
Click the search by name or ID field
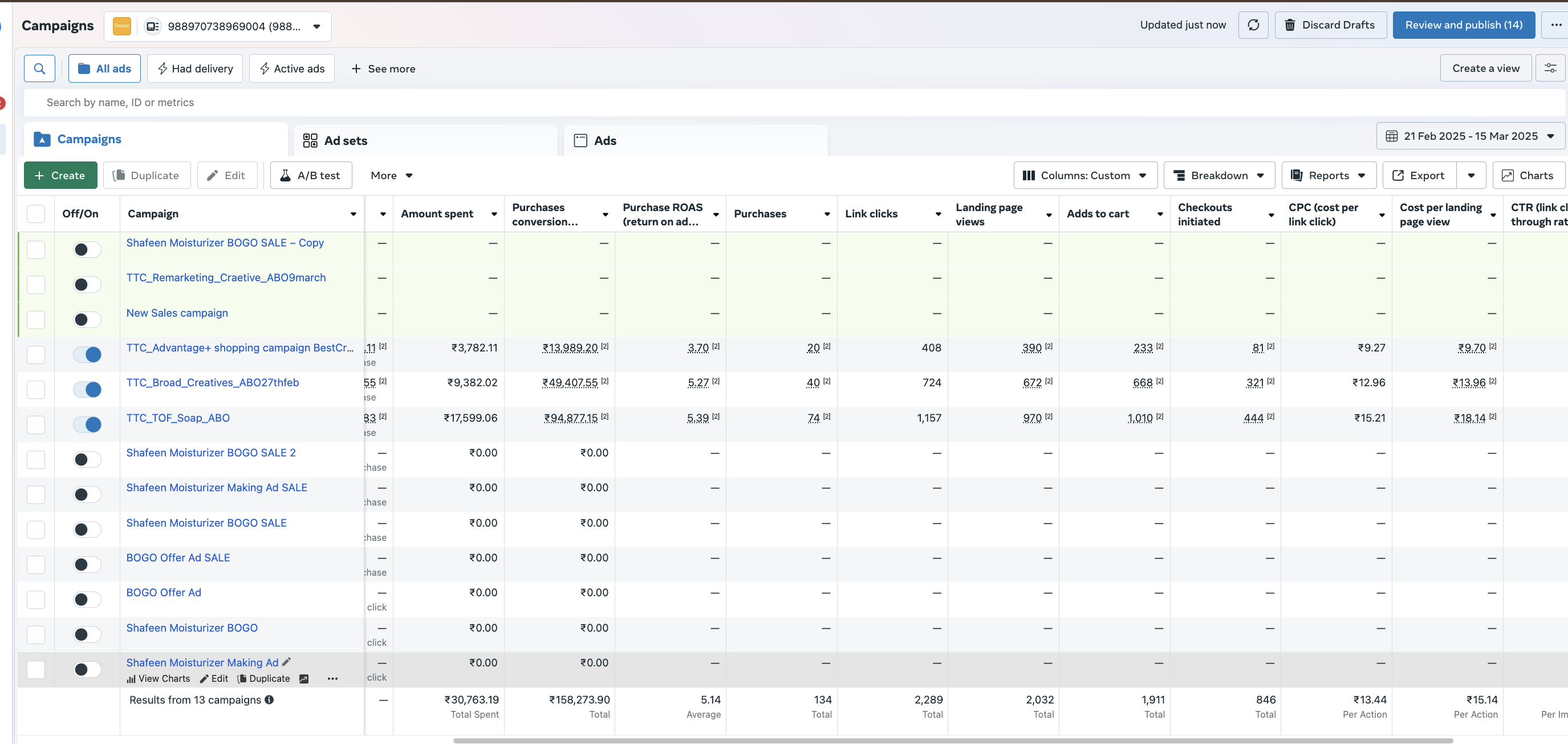pyautogui.click(x=794, y=102)
